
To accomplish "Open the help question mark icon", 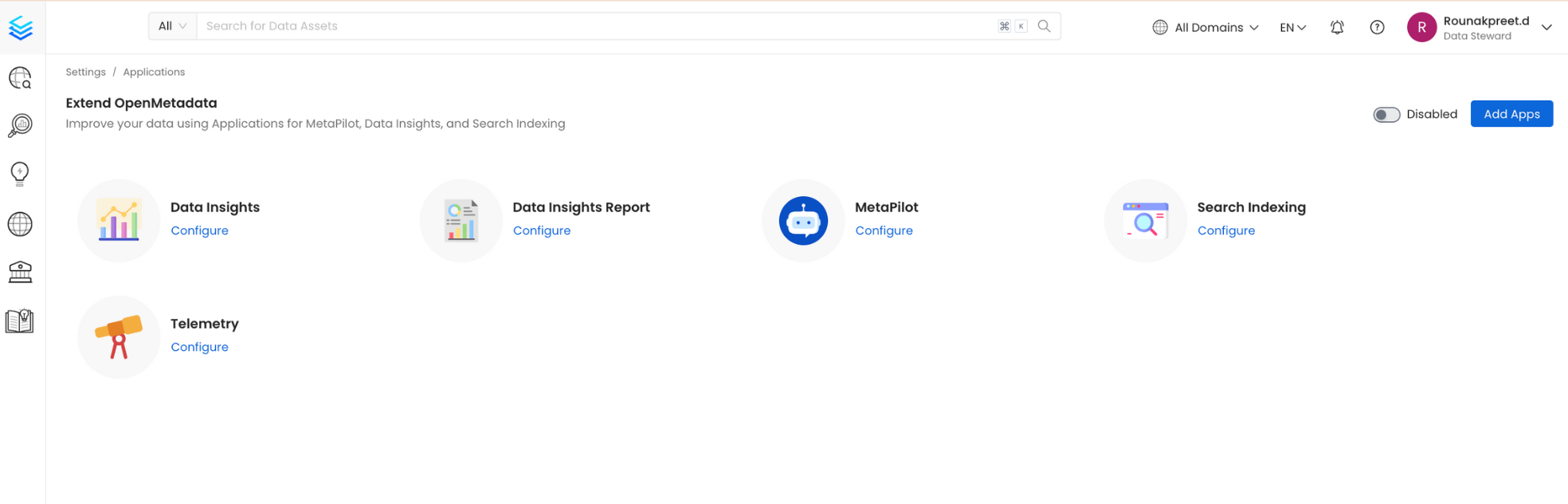I will click(x=1377, y=27).
